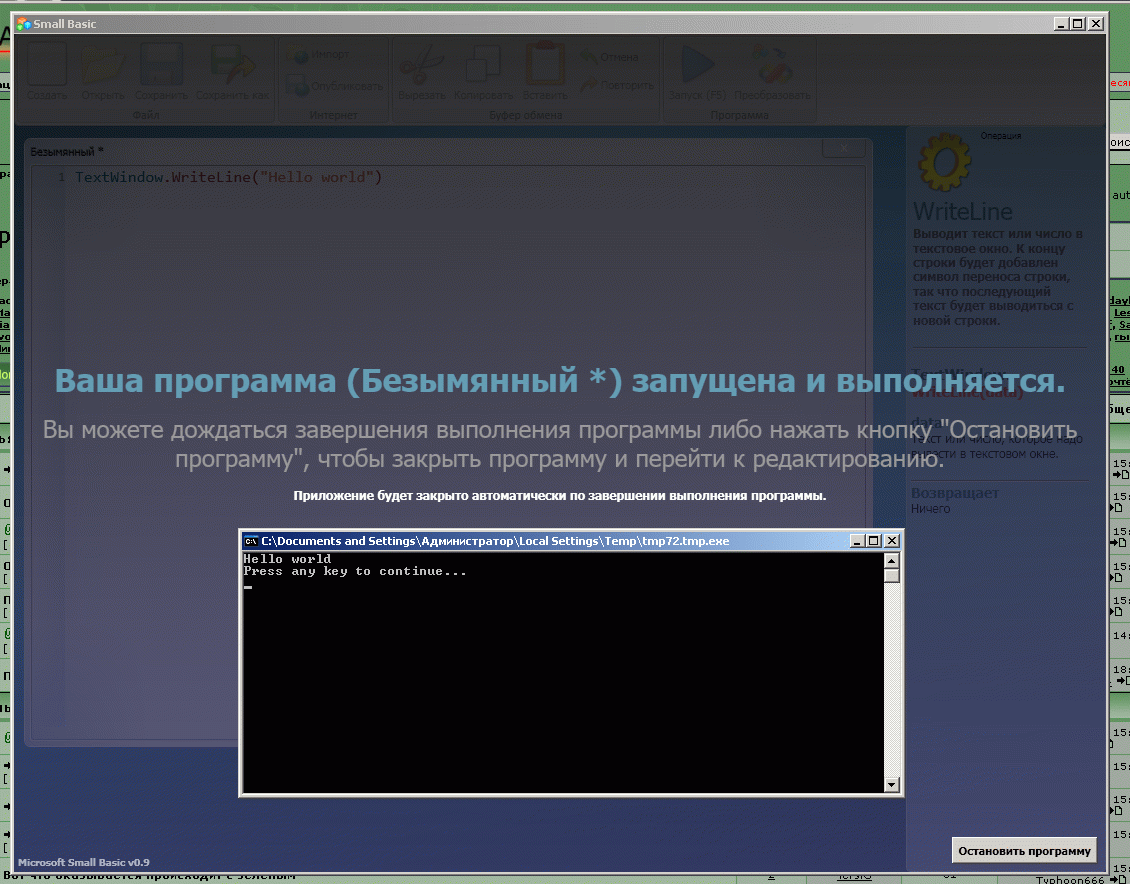1130x884 pixels.
Task: Click the Hello world output line in console
Action: [x=287, y=559]
